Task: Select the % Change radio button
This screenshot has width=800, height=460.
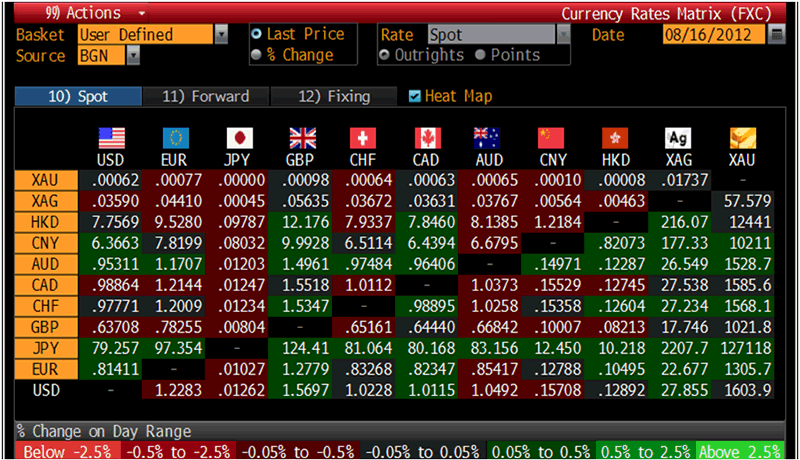Action: 257,55
